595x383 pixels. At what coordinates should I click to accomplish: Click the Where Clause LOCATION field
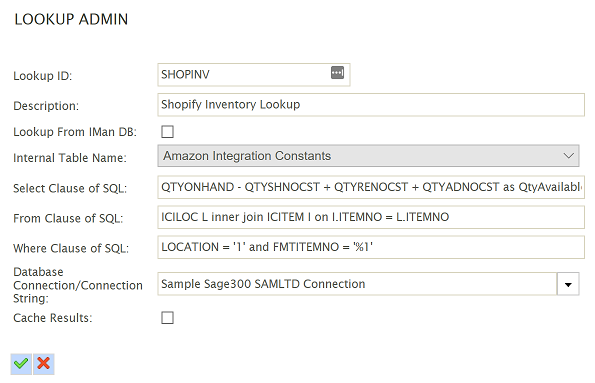pos(371,247)
